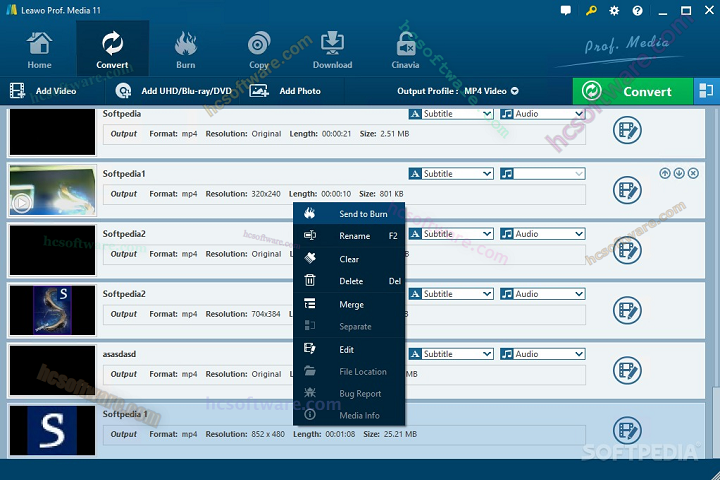Open Audio dropdown for first Softpedia2 row
Image resolution: width=720 pixels, height=480 pixels.
[543, 234]
